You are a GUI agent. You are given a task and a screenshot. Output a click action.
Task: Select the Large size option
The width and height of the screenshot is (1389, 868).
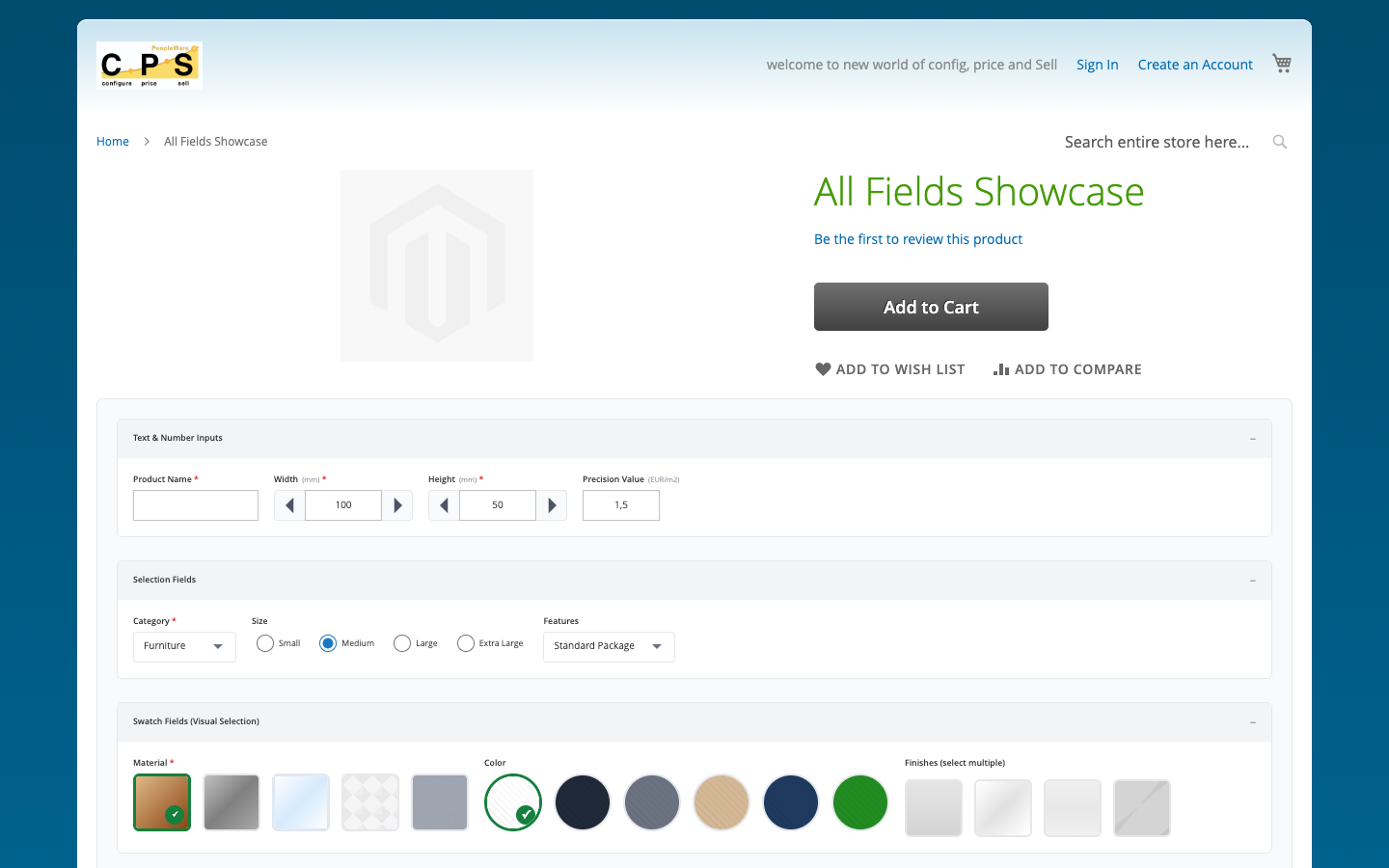pos(401,642)
